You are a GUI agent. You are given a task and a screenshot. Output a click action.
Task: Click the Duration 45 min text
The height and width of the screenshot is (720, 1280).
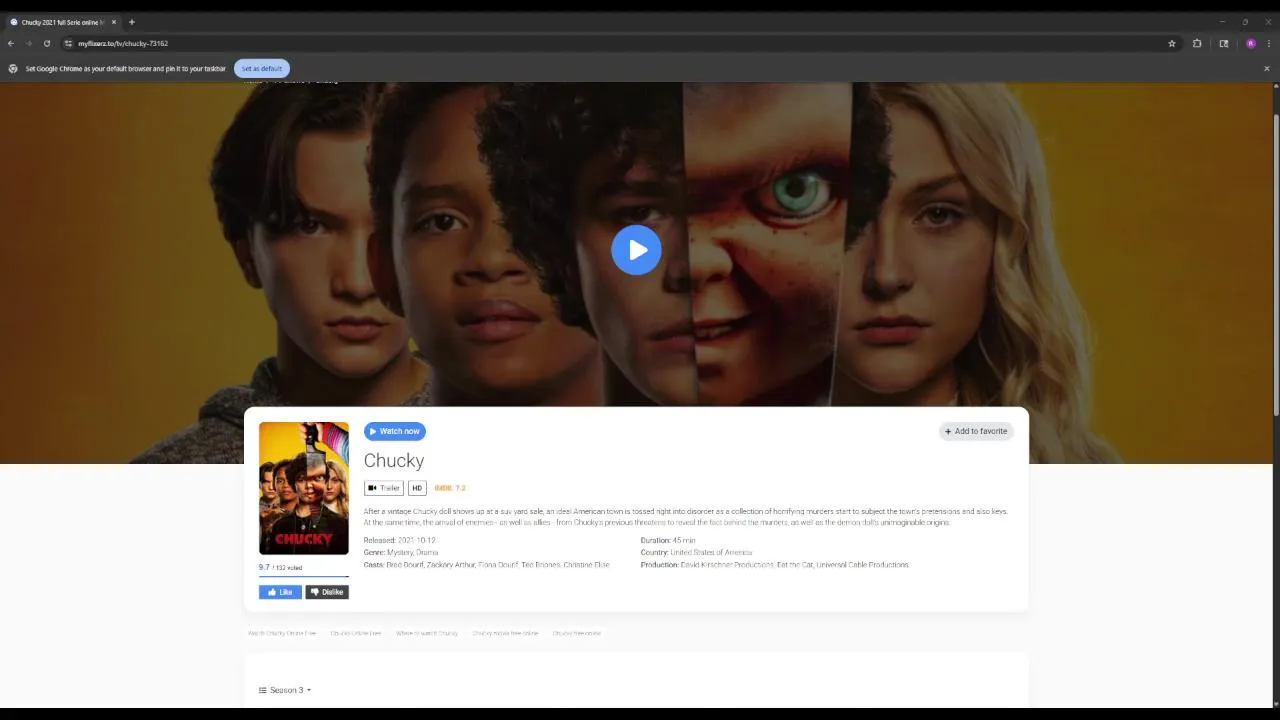668,540
